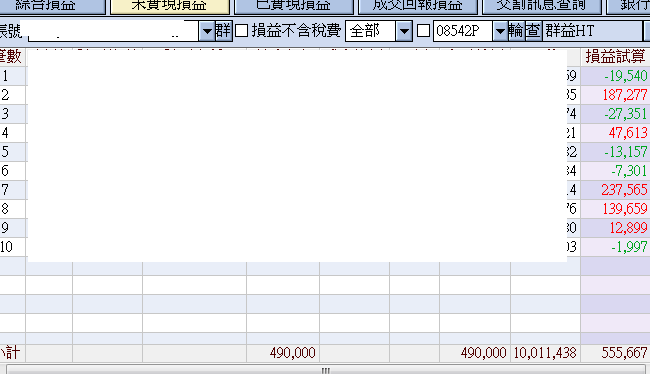The image size is (650, 374).
Task: Click the horizontal scrollbar thumb at the bottom
Action: click(326, 370)
